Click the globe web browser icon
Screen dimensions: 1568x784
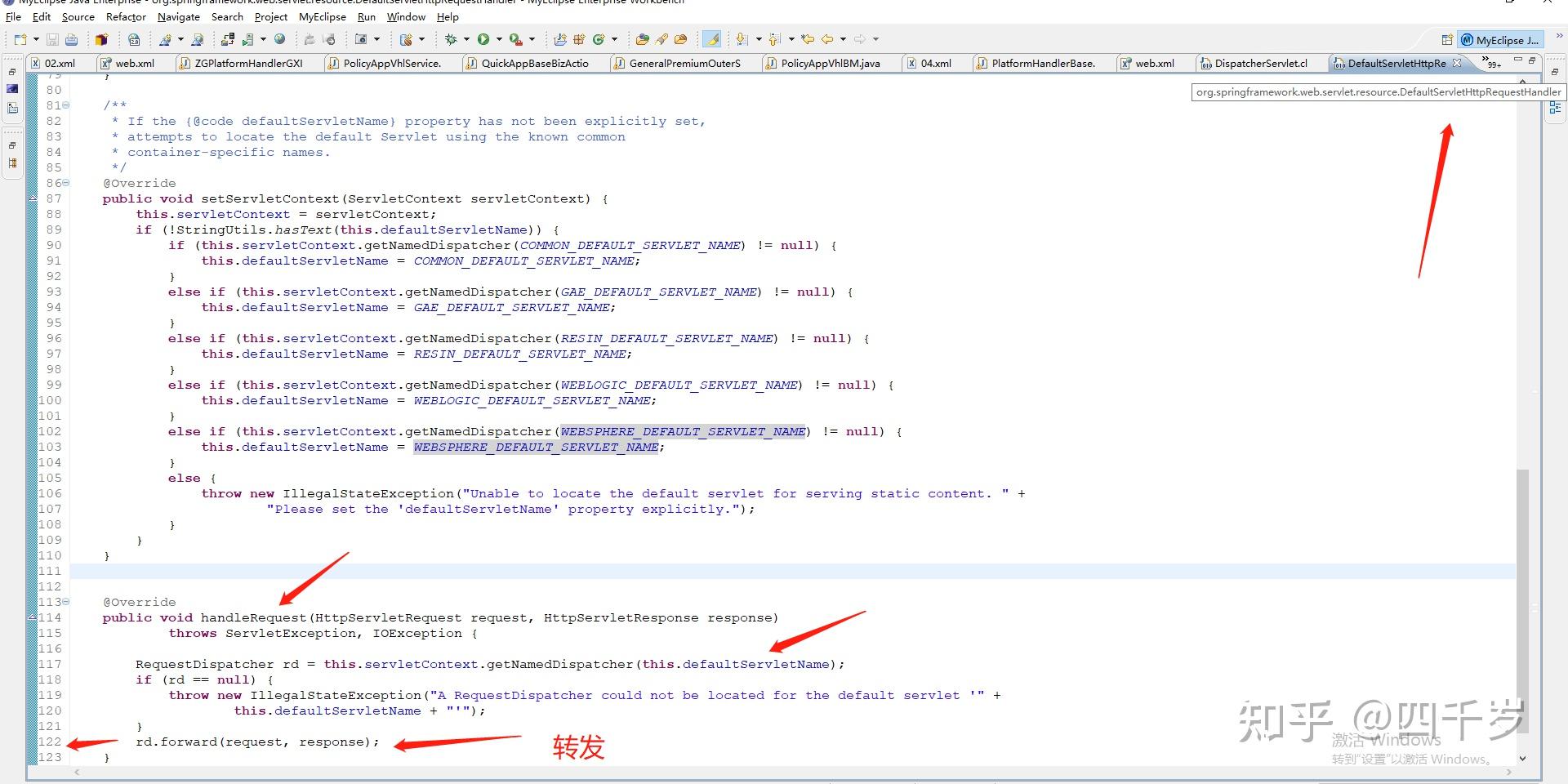pyautogui.click(x=280, y=39)
